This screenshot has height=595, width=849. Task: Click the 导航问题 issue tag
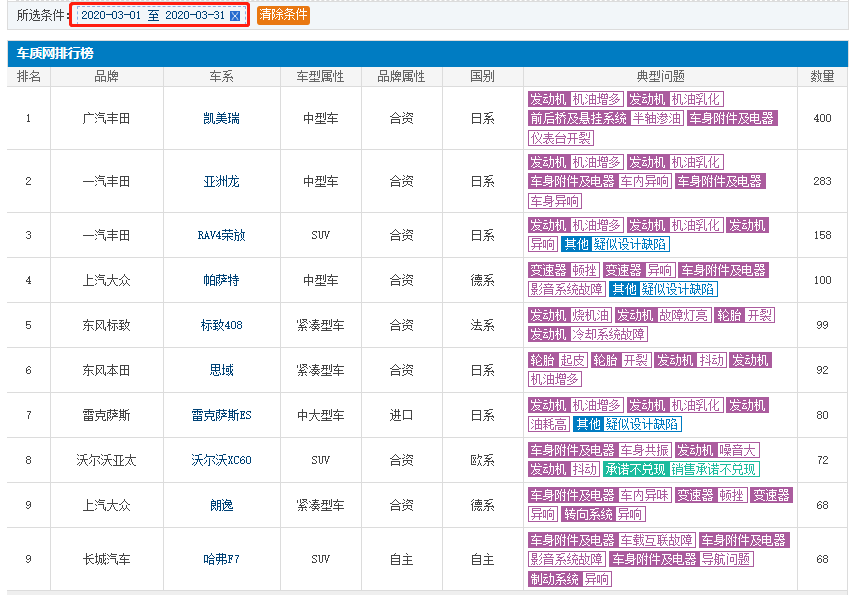726,558
